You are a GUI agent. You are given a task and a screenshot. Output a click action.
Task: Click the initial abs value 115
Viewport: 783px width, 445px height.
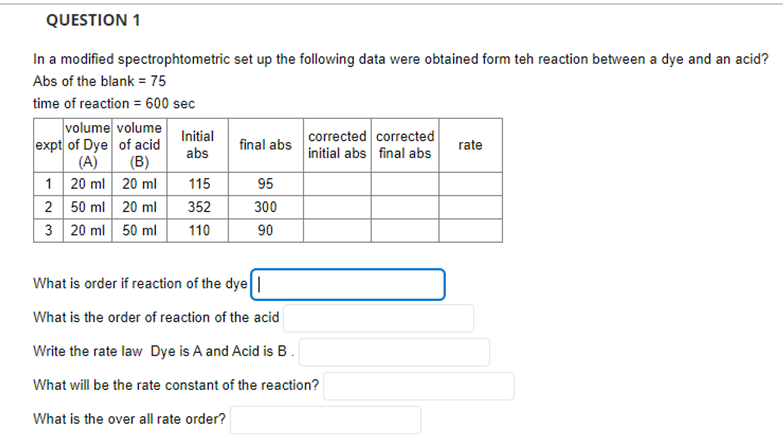coord(199,184)
